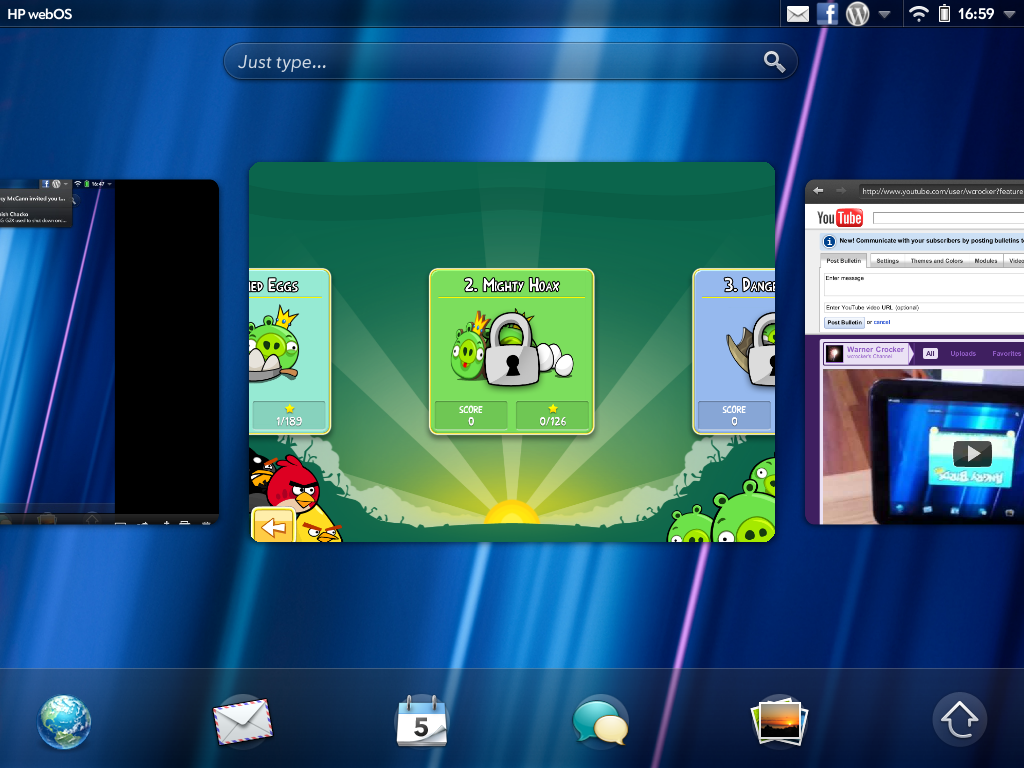
Task: Play the YouTube video in browser card
Action: pyautogui.click(x=972, y=453)
